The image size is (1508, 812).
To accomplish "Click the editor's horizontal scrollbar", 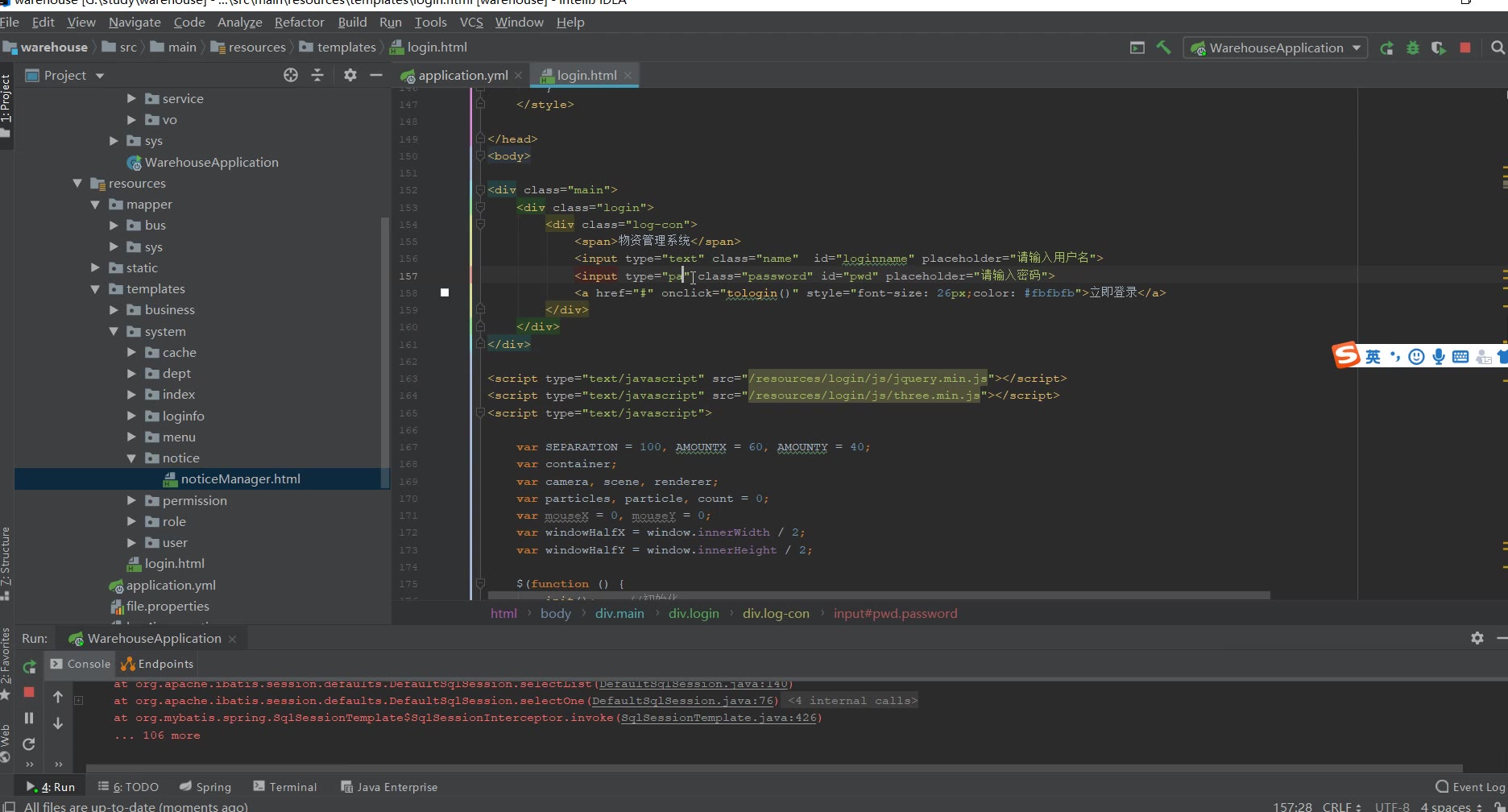I will (x=878, y=596).
